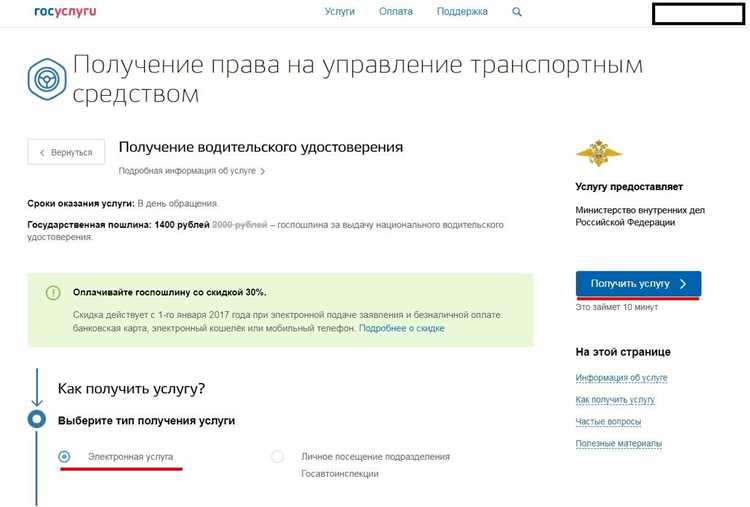This screenshot has width=750, height=507.
Task: Click the blue Получить услугу button
Action: click(x=638, y=284)
